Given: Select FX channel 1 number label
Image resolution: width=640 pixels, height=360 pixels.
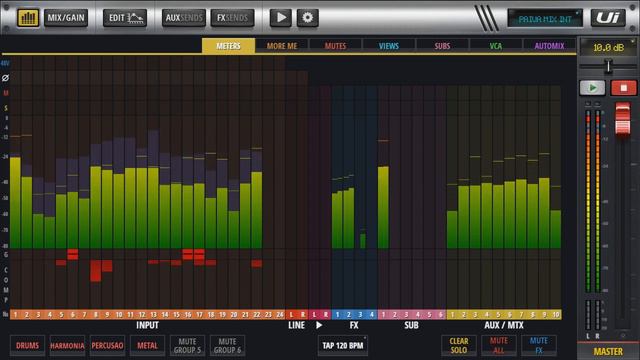Looking at the screenshot, I should [337, 314].
